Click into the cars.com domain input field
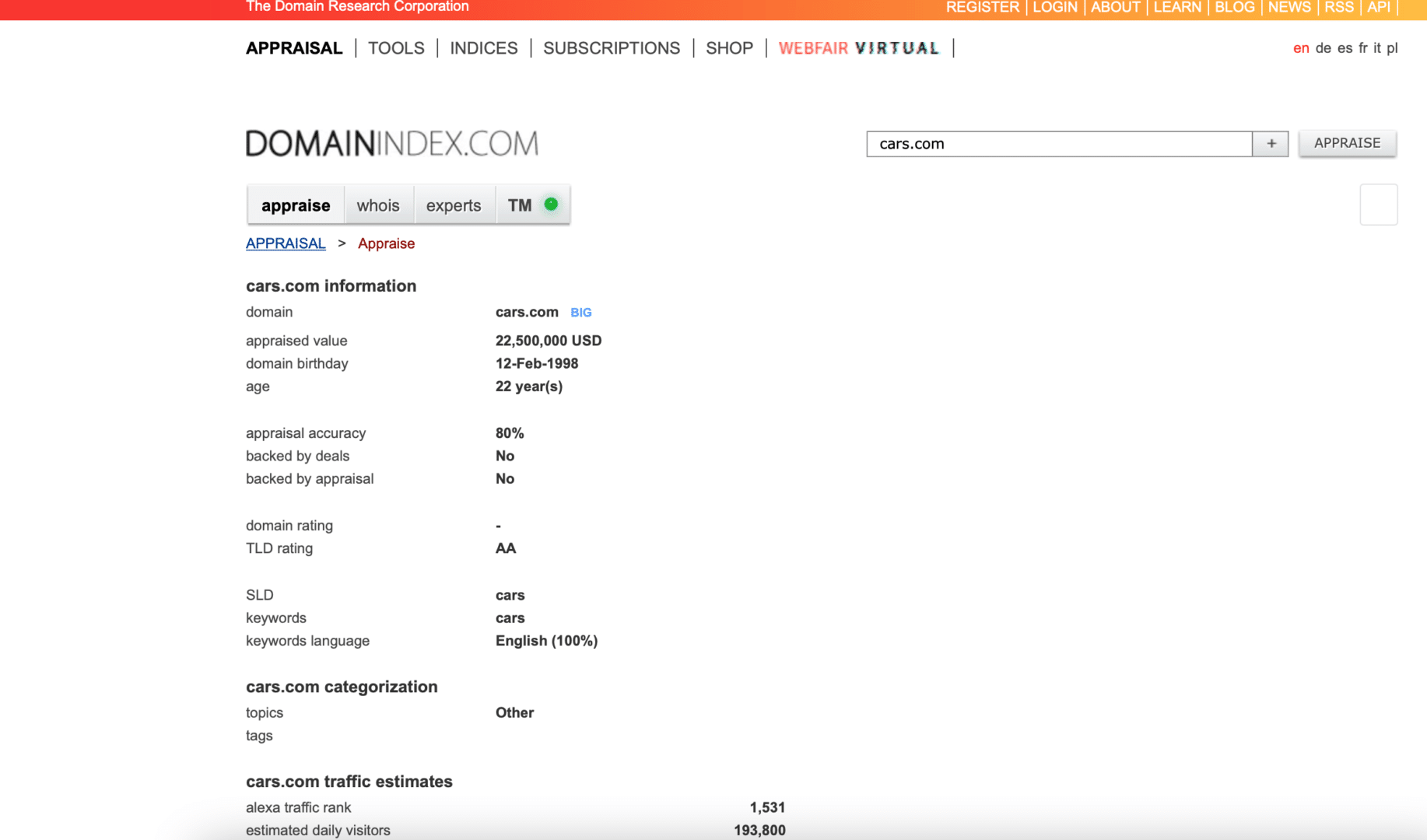 click(x=1058, y=144)
